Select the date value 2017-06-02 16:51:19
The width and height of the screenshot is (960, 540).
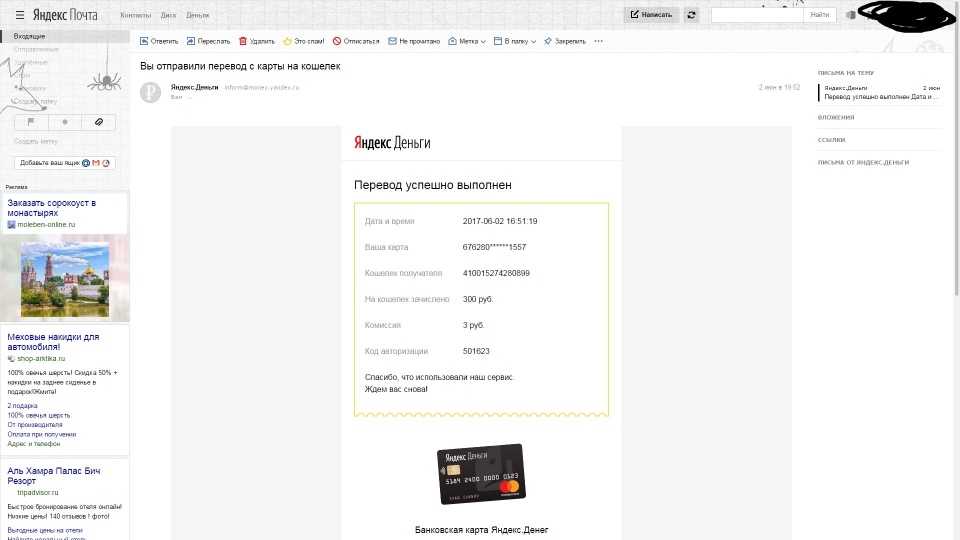(x=500, y=221)
